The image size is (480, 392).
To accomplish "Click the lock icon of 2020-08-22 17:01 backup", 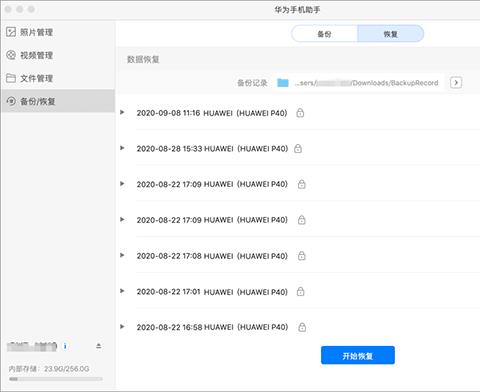I will coord(300,291).
